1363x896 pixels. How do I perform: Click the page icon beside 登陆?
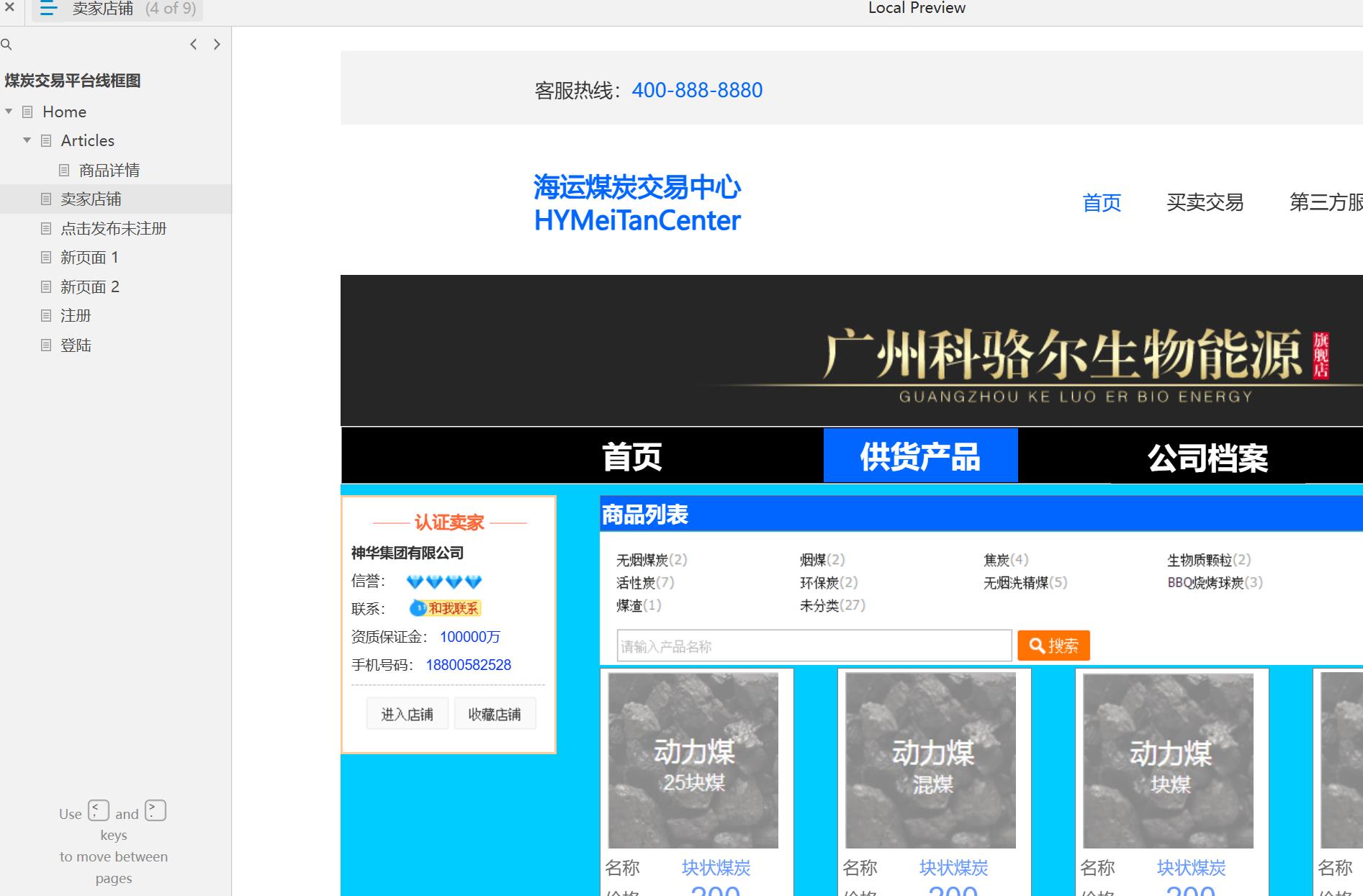click(x=46, y=345)
